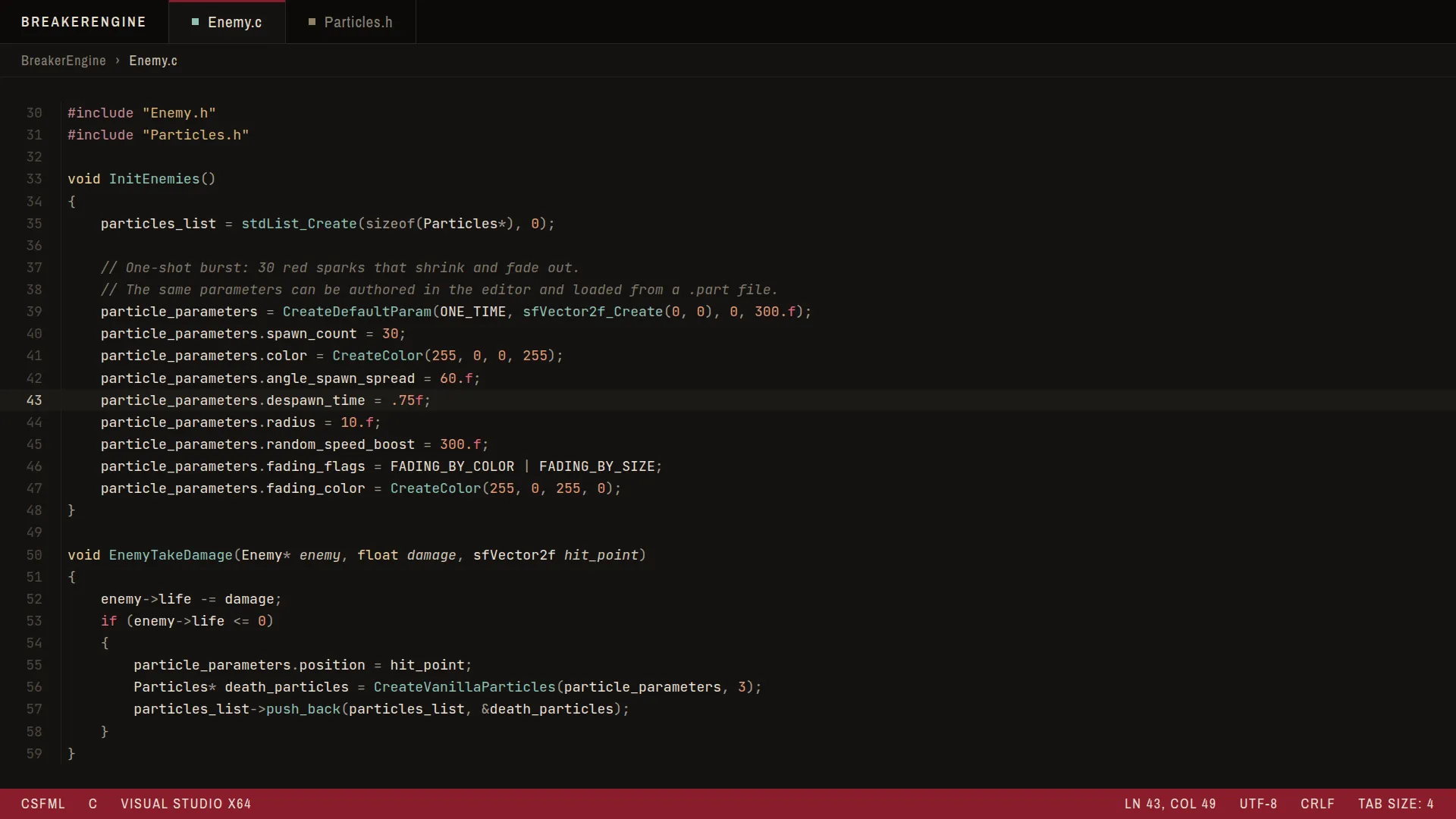Click the FADING_BY_SIZE flag

tap(597, 466)
